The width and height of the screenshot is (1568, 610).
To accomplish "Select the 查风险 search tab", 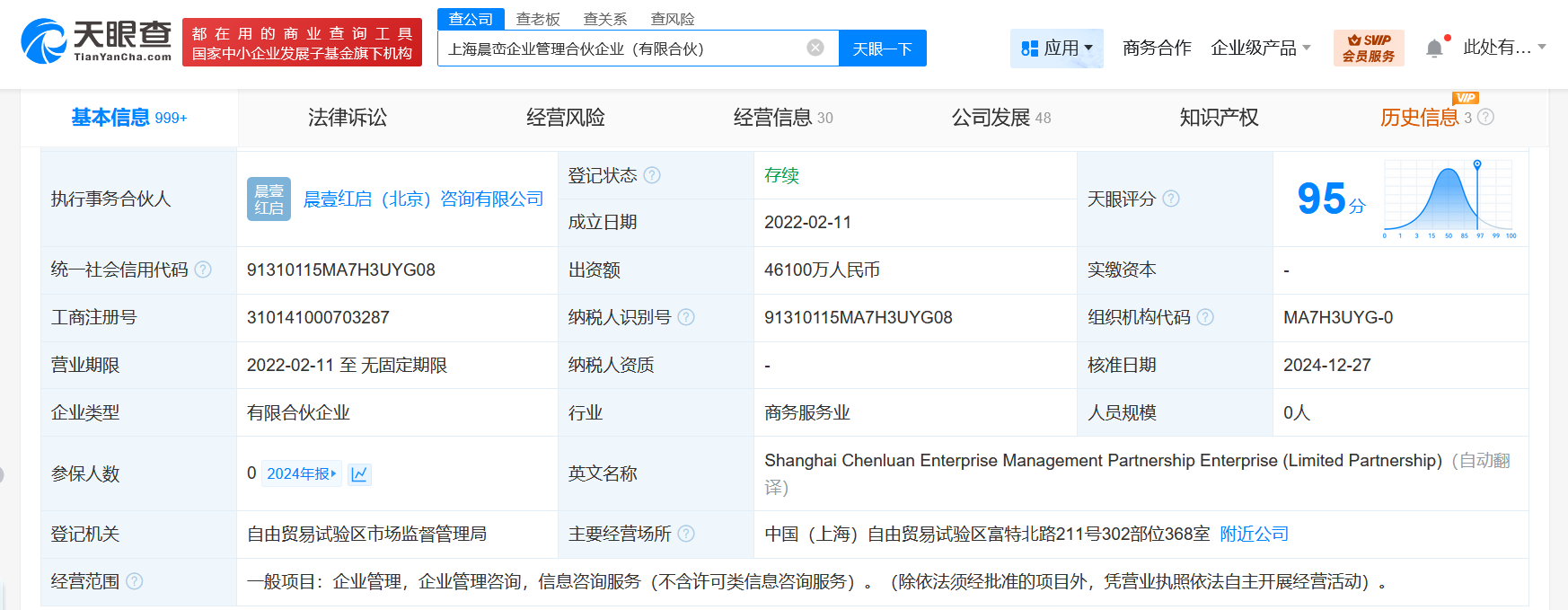I will [x=673, y=19].
